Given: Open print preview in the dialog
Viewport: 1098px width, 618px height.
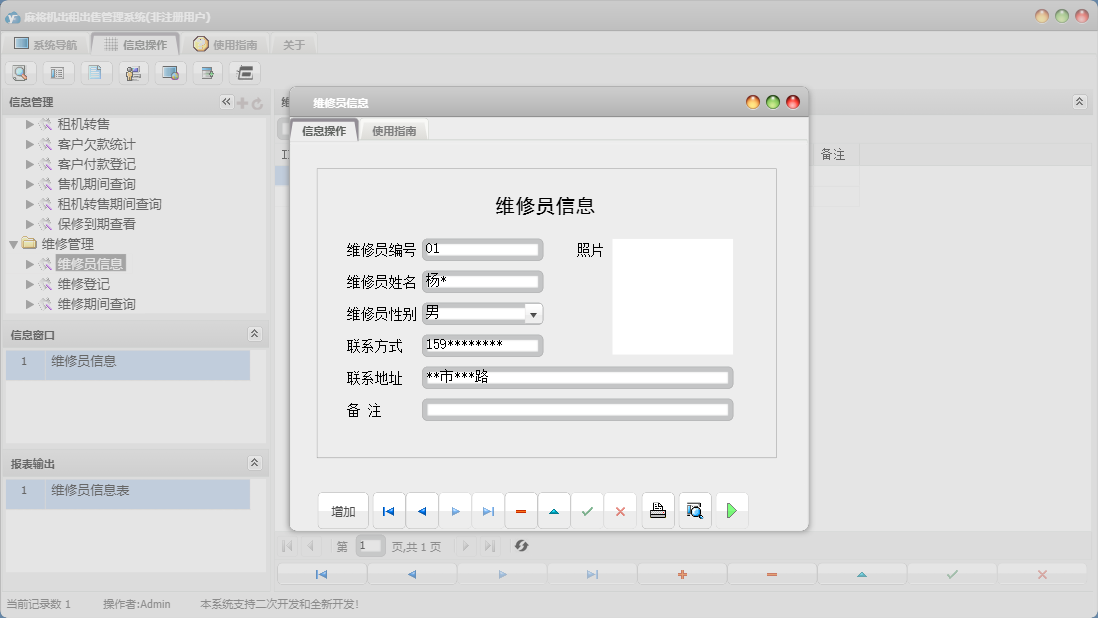Looking at the screenshot, I should point(694,510).
